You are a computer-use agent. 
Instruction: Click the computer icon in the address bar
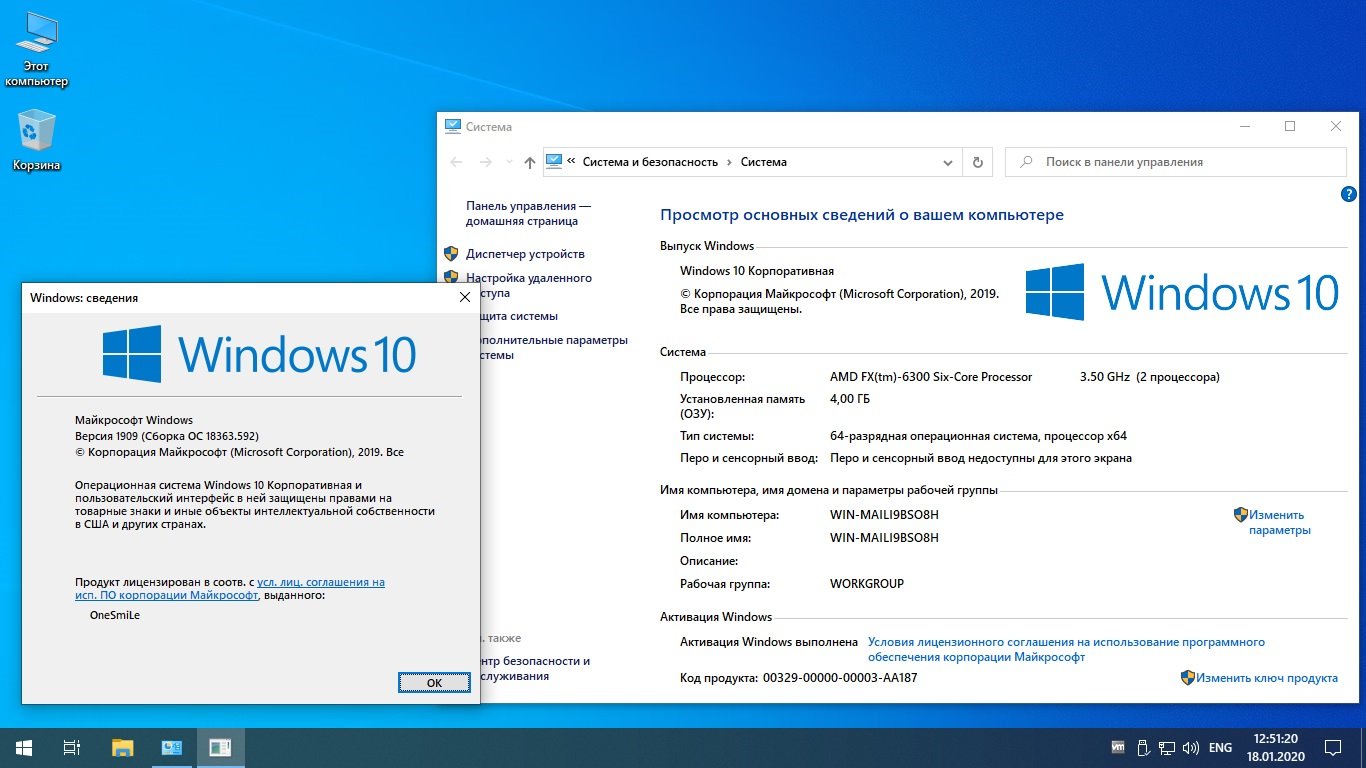coord(553,161)
